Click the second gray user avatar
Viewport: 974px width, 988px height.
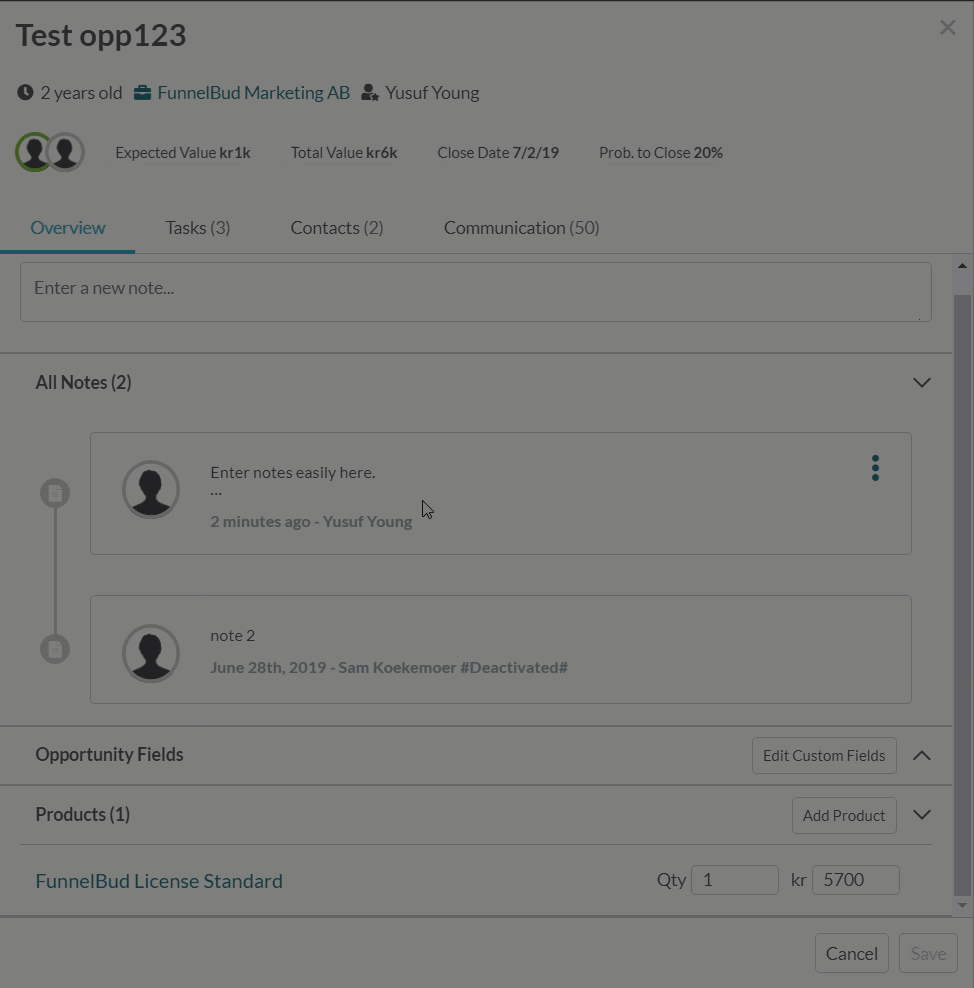[x=66, y=152]
